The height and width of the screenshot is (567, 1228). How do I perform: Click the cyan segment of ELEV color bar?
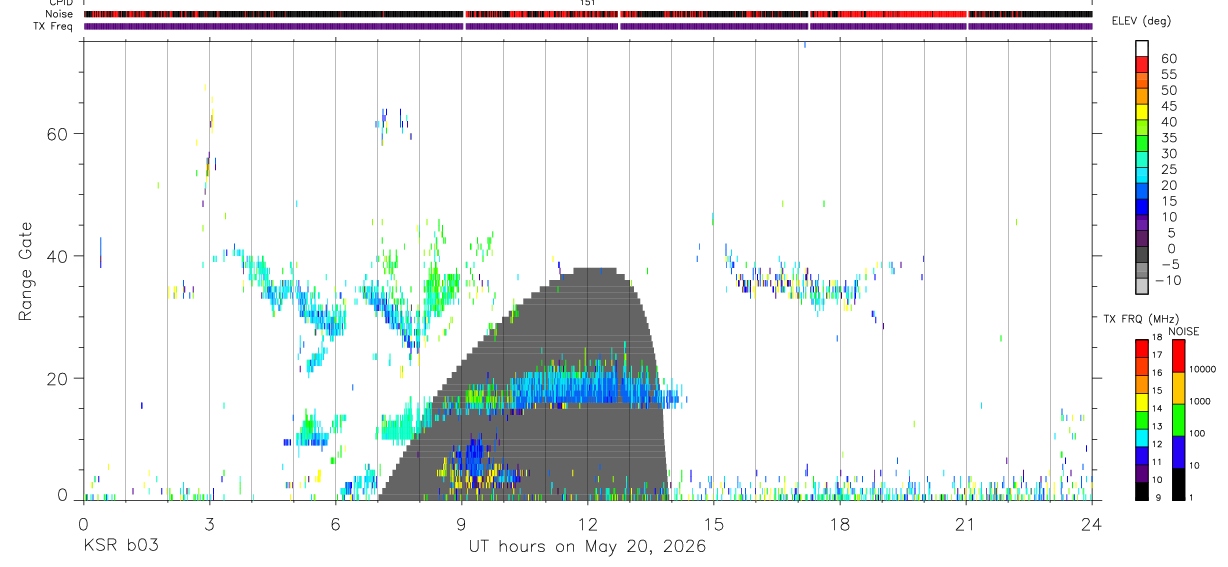[x=1141, y=175]
